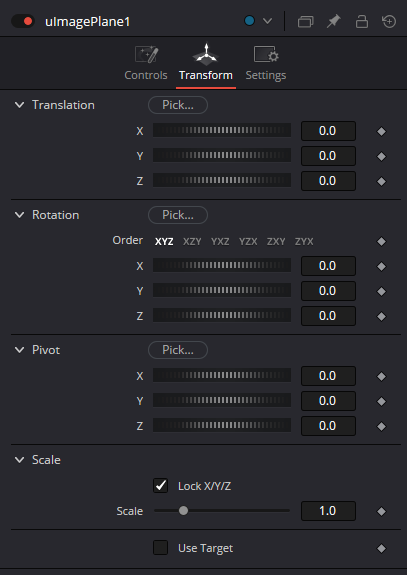Click the Translation Z thumbwheel slider
The height and width of the screenshot is (575, 407).
coord(222,180)
